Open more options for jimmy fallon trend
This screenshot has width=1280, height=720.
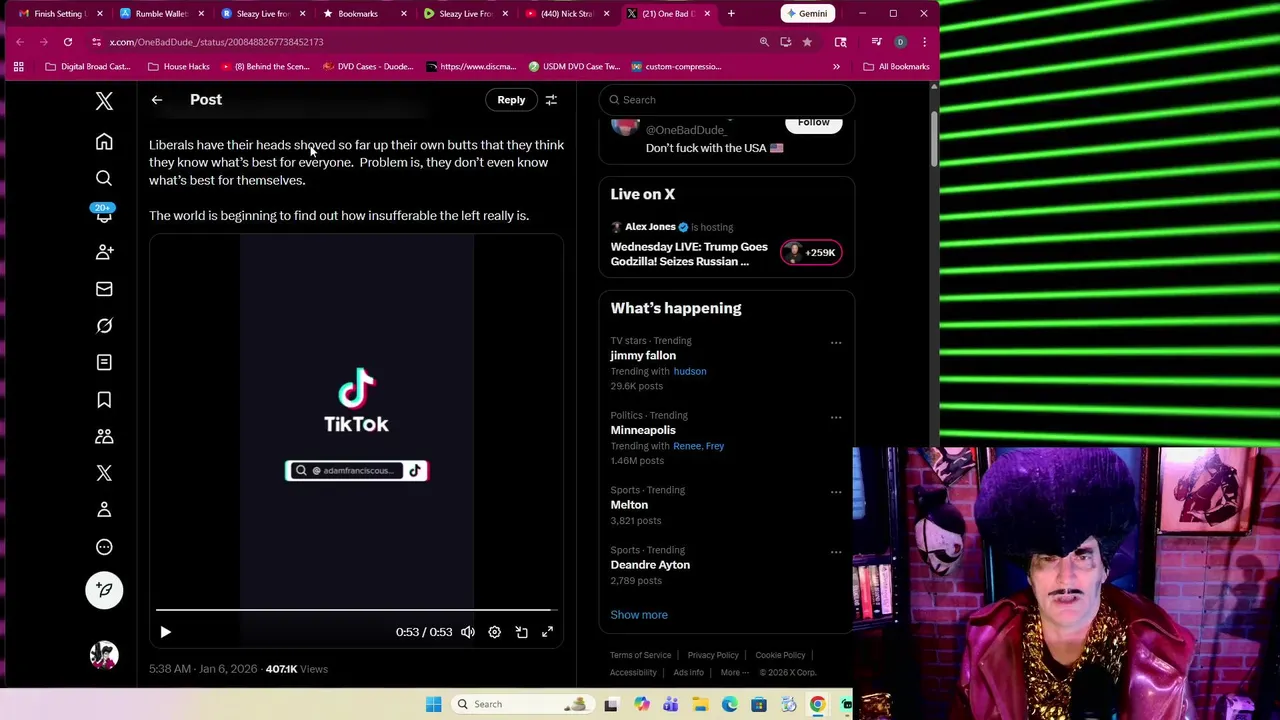tap(836, 343)
